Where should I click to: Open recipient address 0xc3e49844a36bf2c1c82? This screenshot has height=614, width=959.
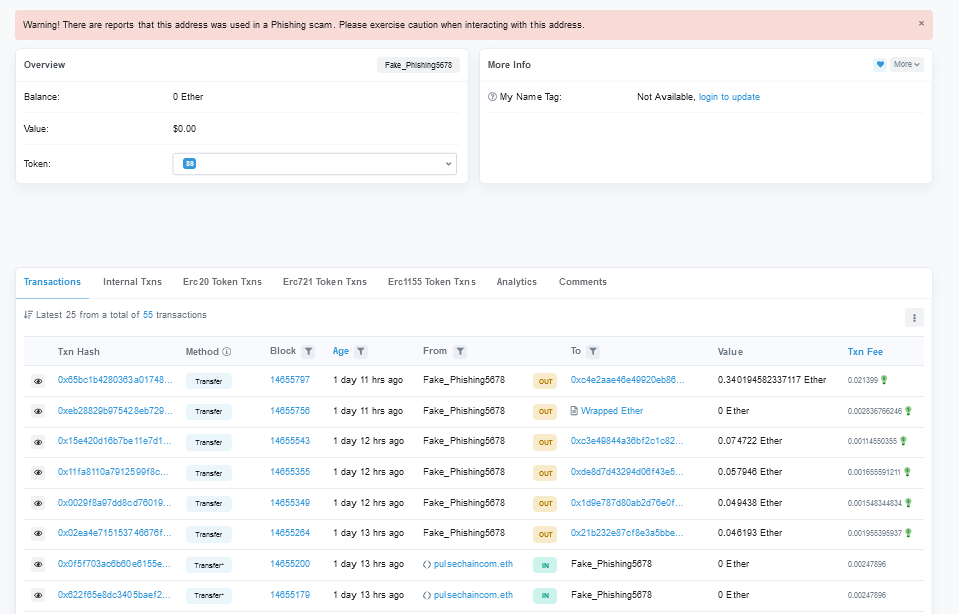(x=627, y=441)
